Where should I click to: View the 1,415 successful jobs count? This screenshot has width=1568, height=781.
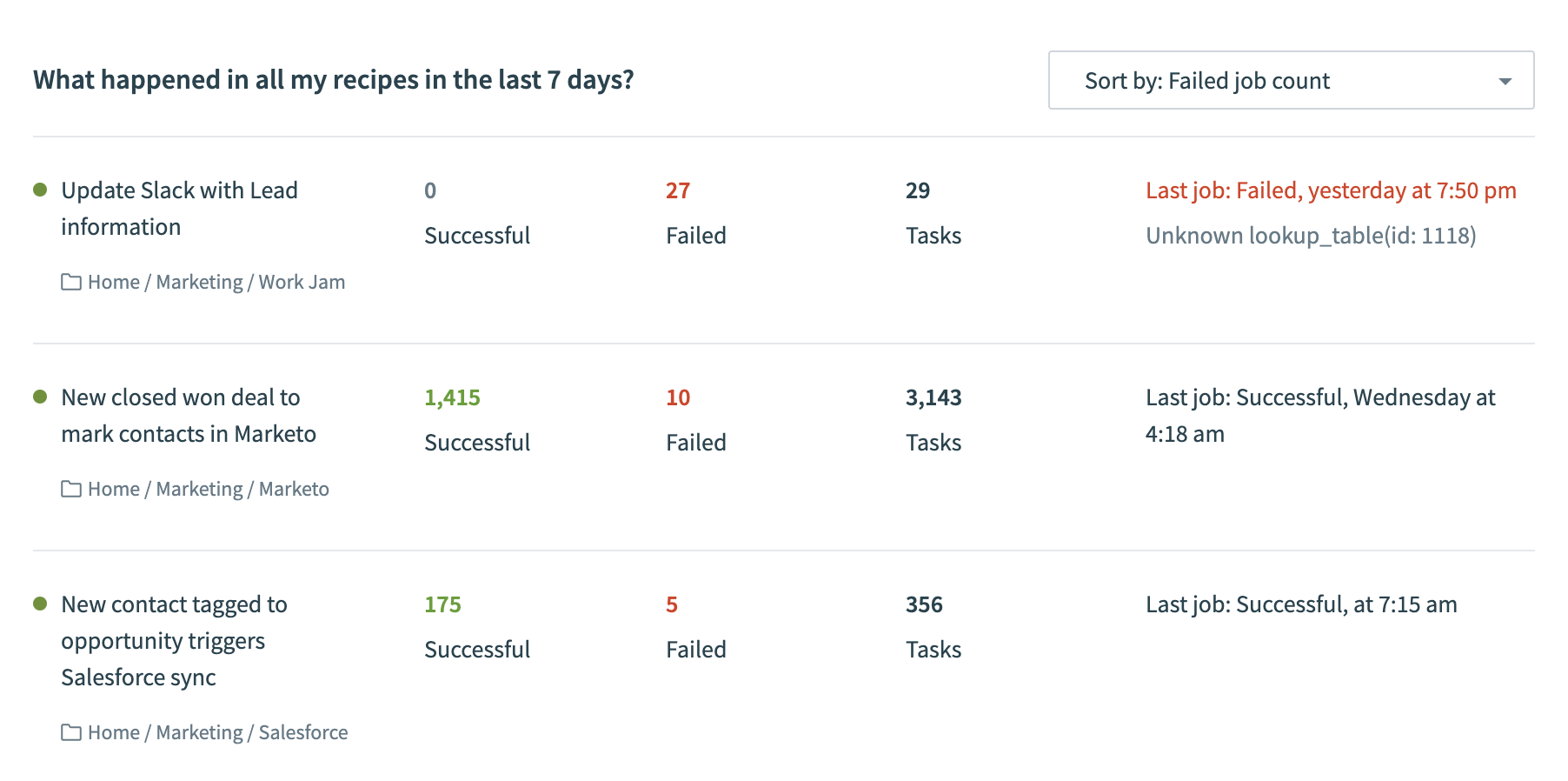pos(452,397)
